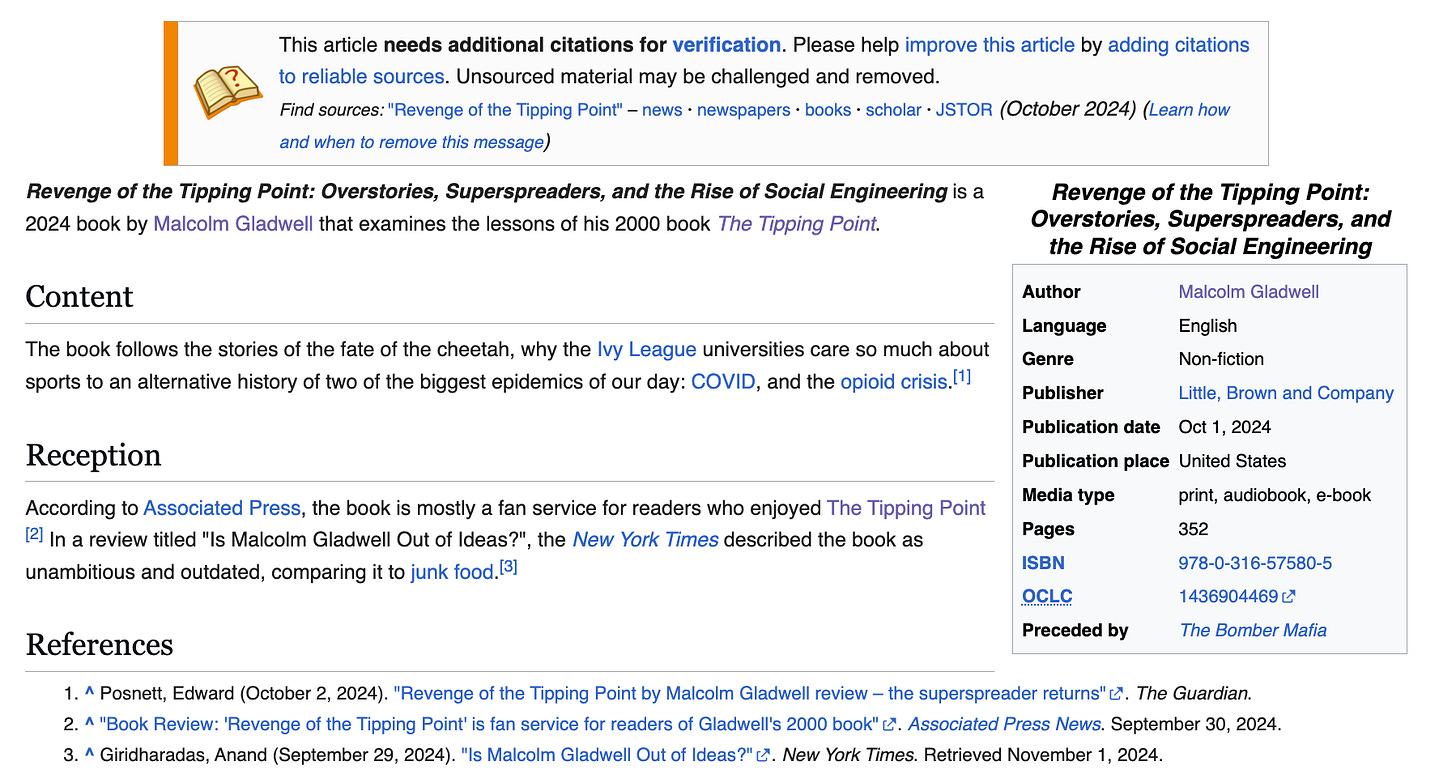This screenshot has height=782, width=1456.
Task: Click the Content section heading
Action: pyautogui.click(x=79, y=297)
